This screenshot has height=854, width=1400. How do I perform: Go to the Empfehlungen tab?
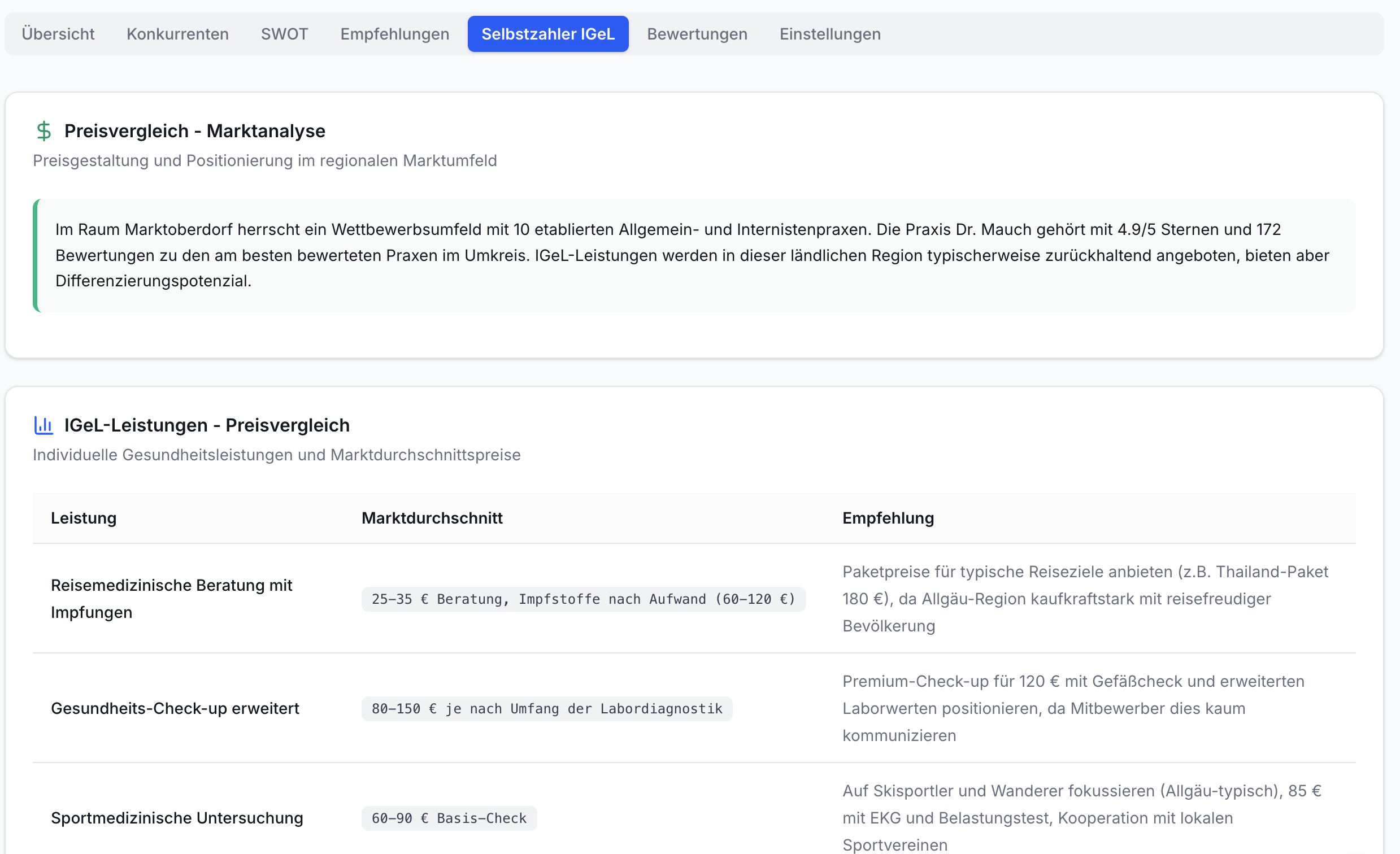click(x=394, y=34)
